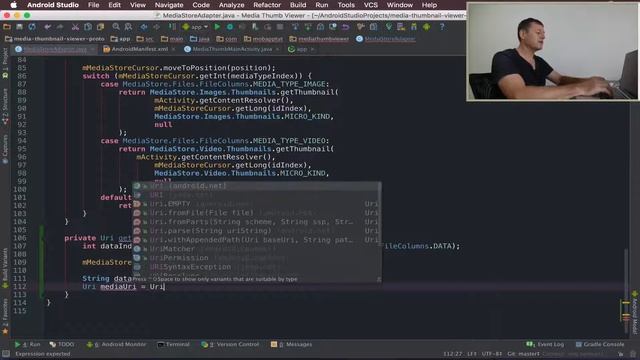Click the AVD Manager device icon
The height and width of the screenshot is (360, 640).
coord(401,27)
